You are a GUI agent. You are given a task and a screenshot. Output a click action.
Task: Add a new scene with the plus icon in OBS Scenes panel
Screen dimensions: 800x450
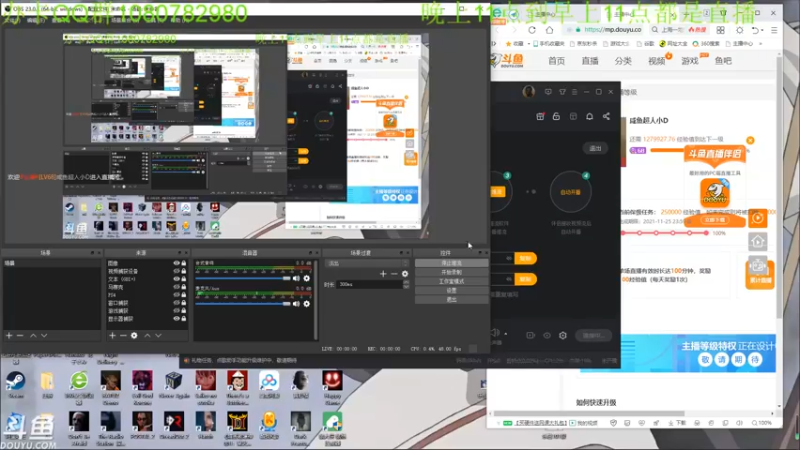(x=9, y=336)
